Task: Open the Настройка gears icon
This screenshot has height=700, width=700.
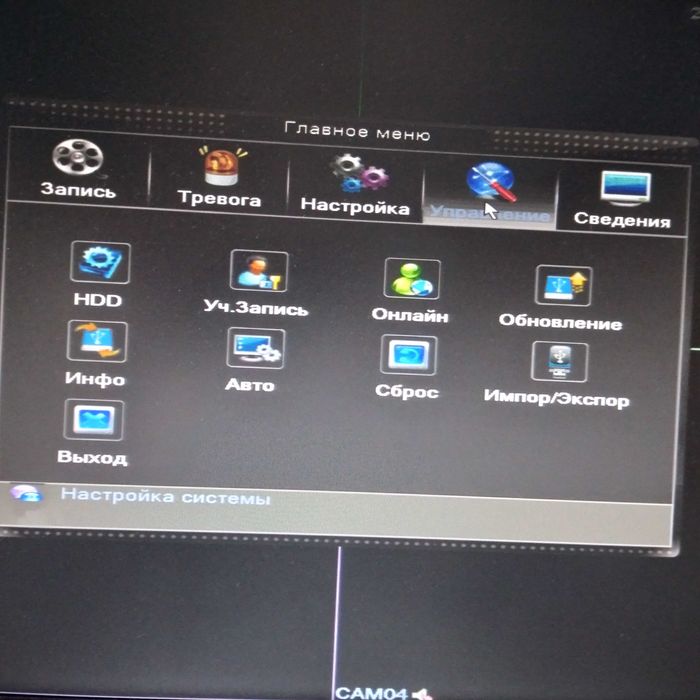Action: pyautogui.click(x=359, y=174)
